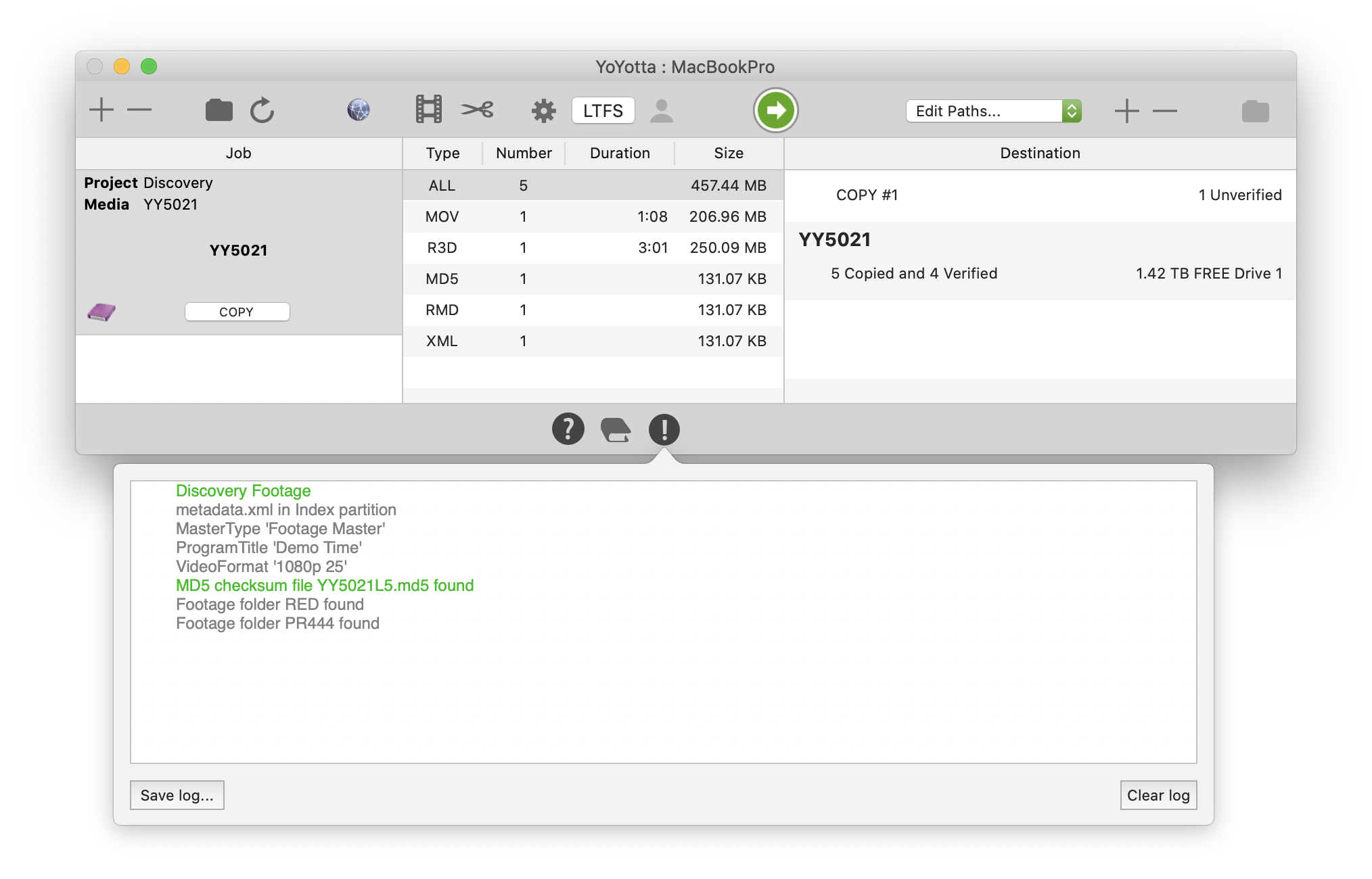
Task: Toggle the LTFS button
Action: (x=603, y=111)
